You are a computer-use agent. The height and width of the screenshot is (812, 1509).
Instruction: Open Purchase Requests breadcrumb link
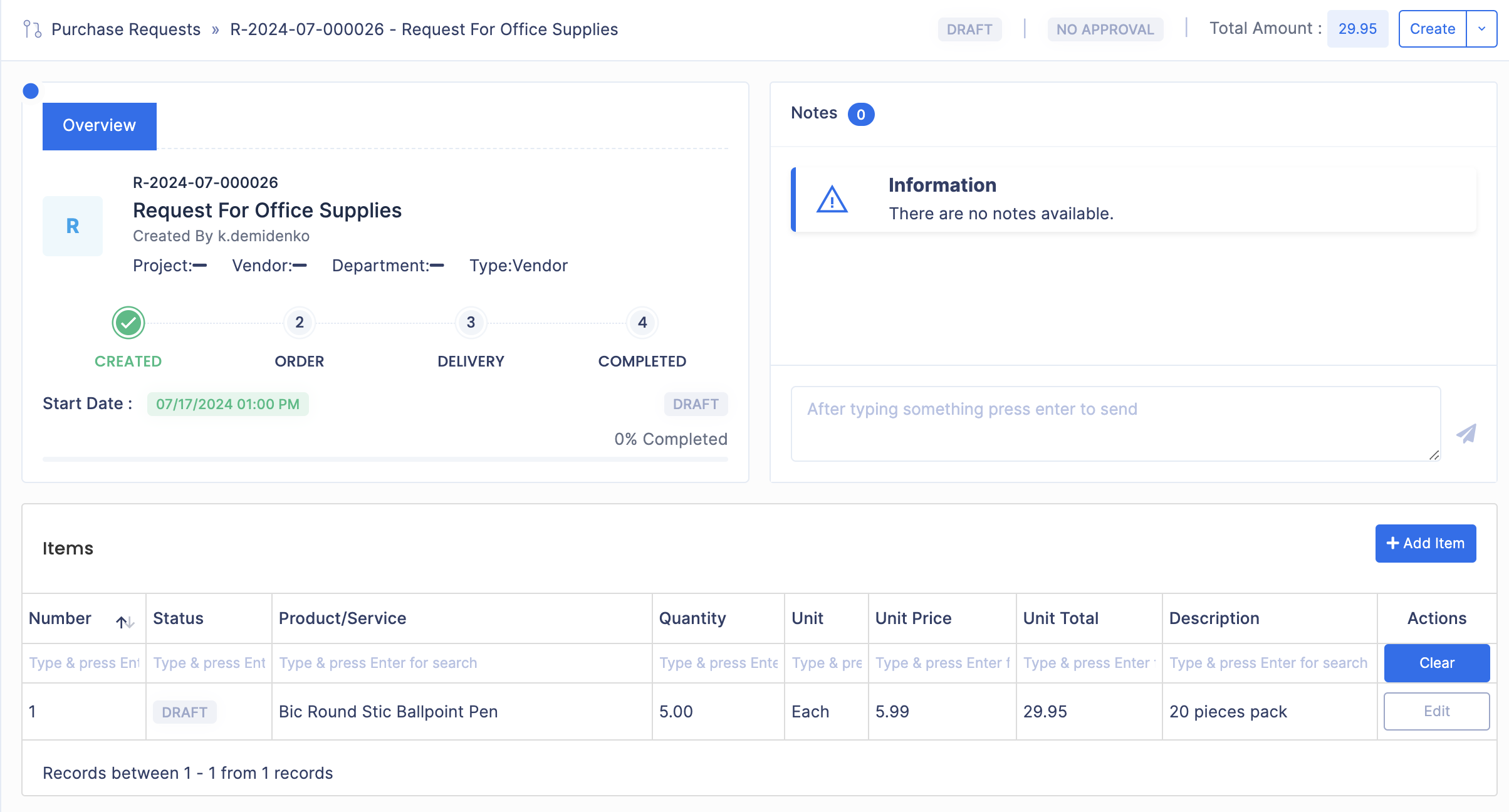coord(126,29)
